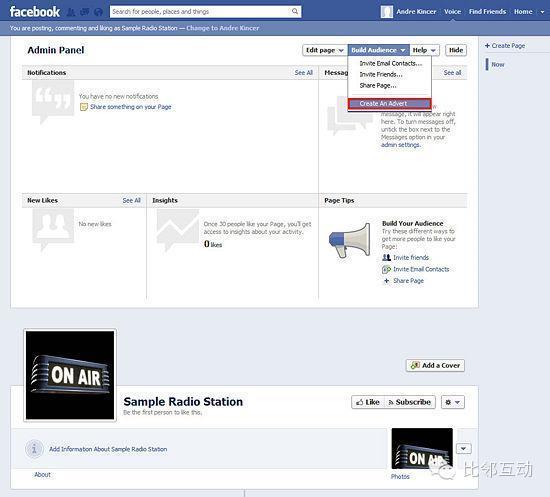The height and width of the screenshot is (497, 550).
Task: Click the Andre Kincer profile picture
Action: pos(387,12)
